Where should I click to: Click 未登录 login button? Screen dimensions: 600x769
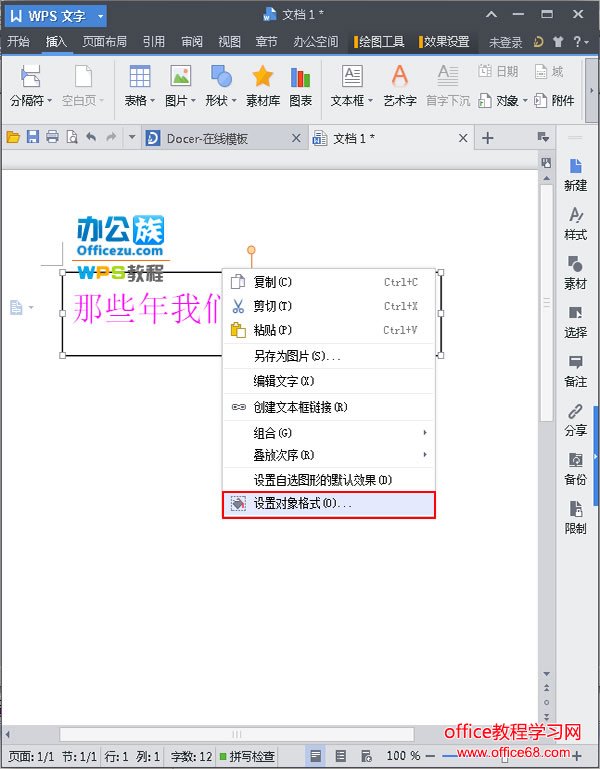(x=505, y=43)
